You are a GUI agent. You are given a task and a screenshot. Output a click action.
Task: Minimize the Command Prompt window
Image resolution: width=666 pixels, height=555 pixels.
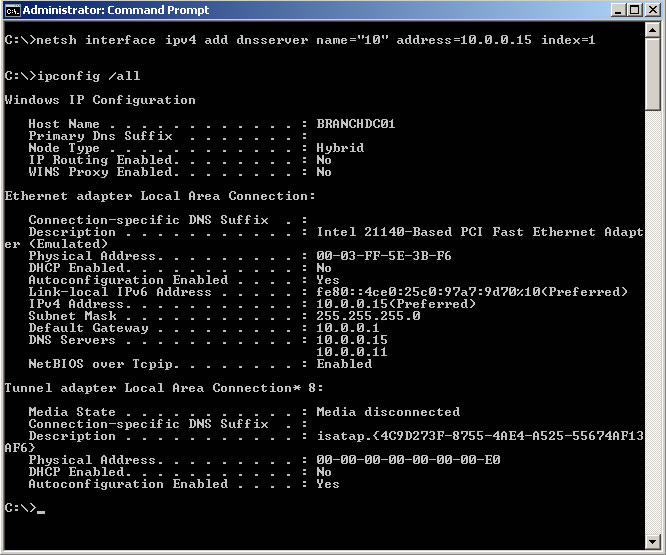pyautogui.click(x=618, y=10)
